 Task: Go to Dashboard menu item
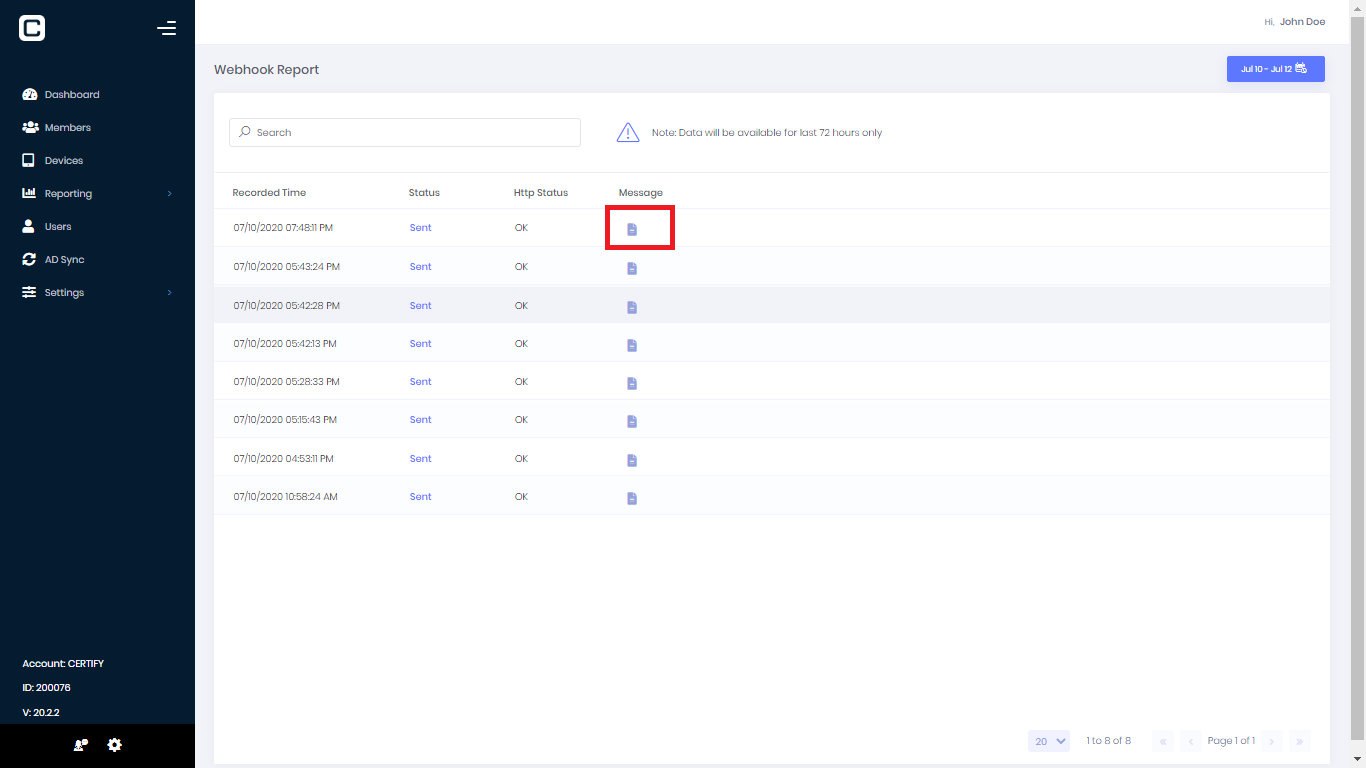pyautogui.click(x=72, y=94)
